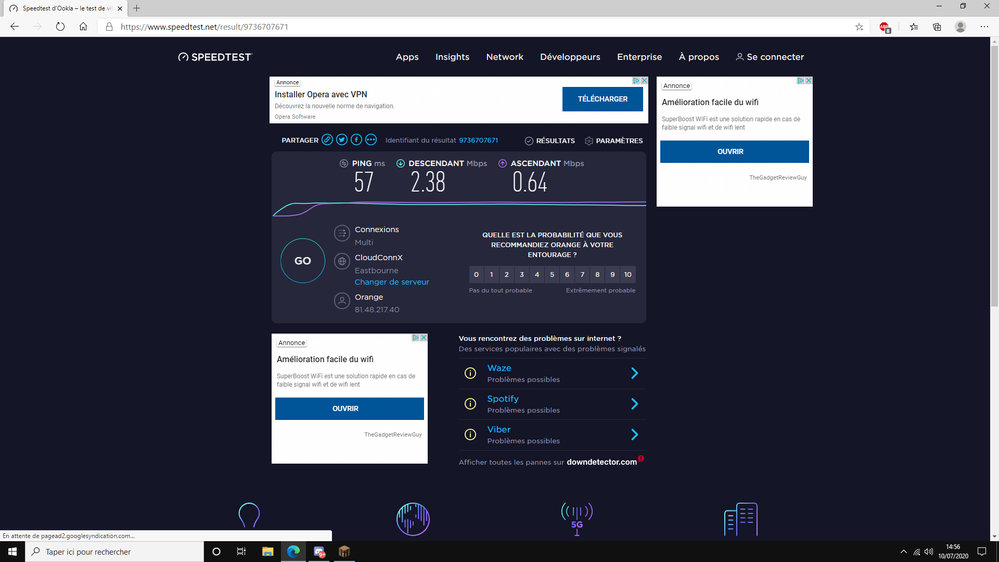Expand the Waze problems row arrow
This screenshot has width=999, height=562.
click(x=635, y=373)
